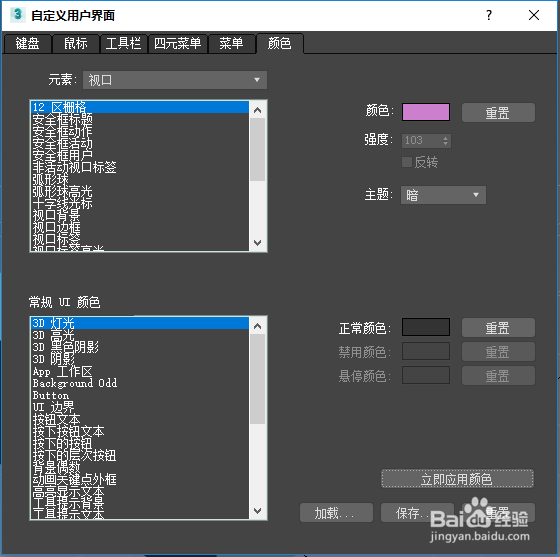Click the bottom-row 重置 button beside 保存
The height and width of the screenshot is (557, 560).
point(498,513)
